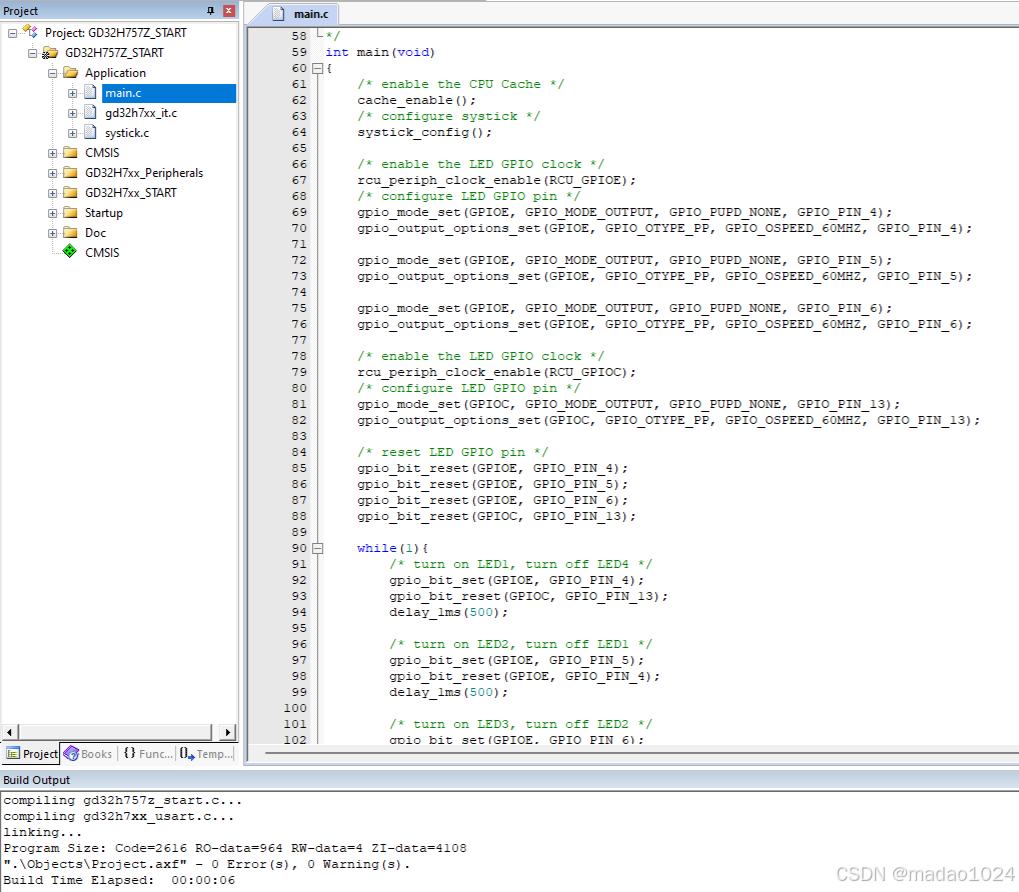
Task: Switch to the Functions panel tab
Action: [x=149, y=754]
